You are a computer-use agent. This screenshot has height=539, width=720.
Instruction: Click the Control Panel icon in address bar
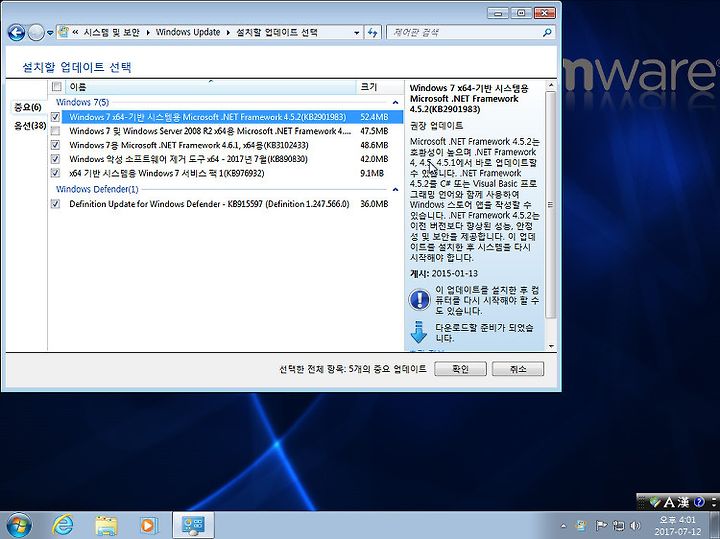[63, 32]
